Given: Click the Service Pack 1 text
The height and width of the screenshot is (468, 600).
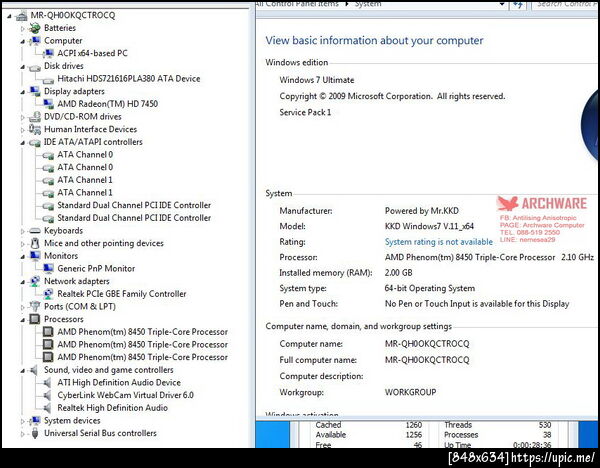Looking at the screenshot, I should click(305, 112).
